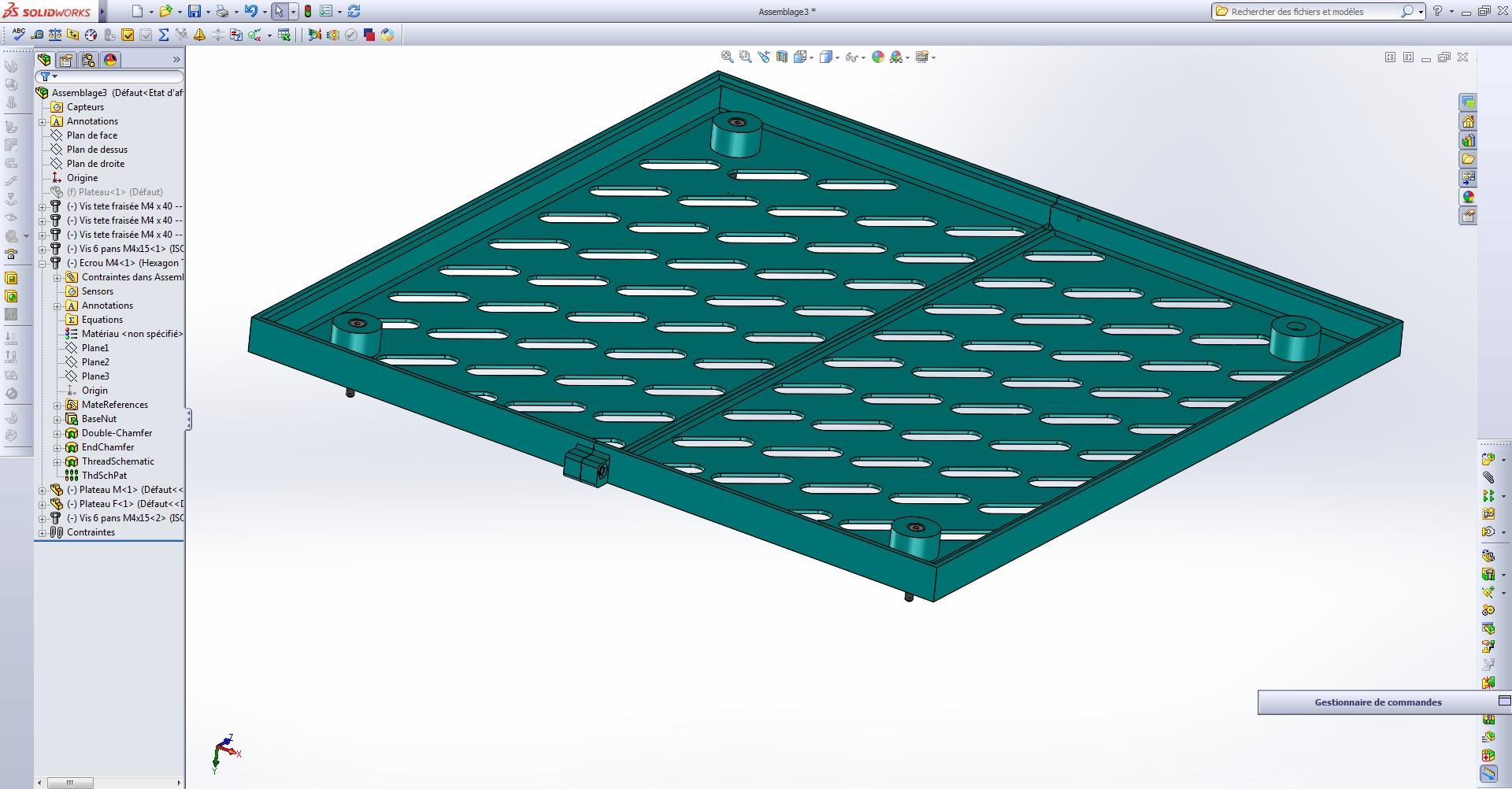Select Plan de droite in the feature tree
This screenshot has height=789, width=1512.
click(95, 164)
